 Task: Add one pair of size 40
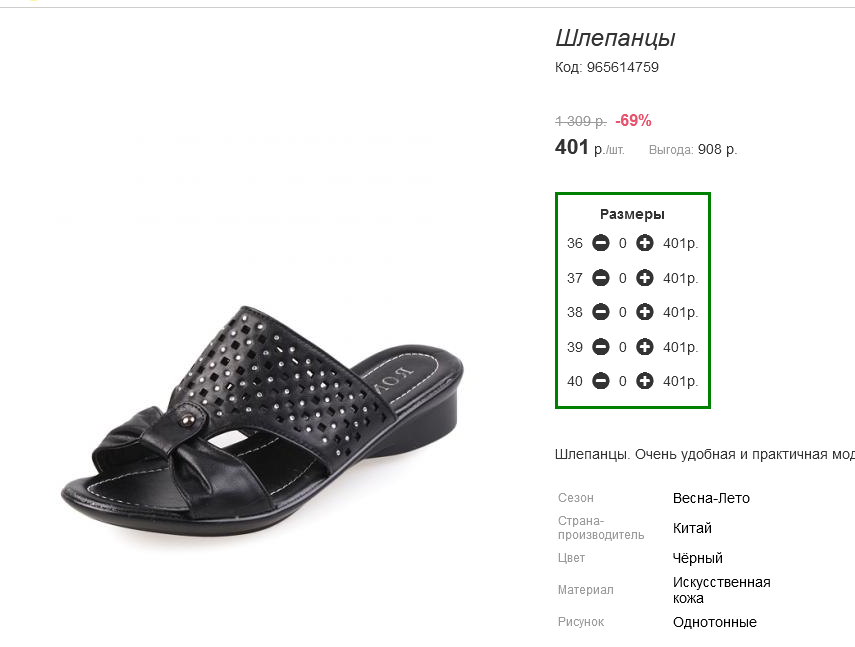(645, 381)
